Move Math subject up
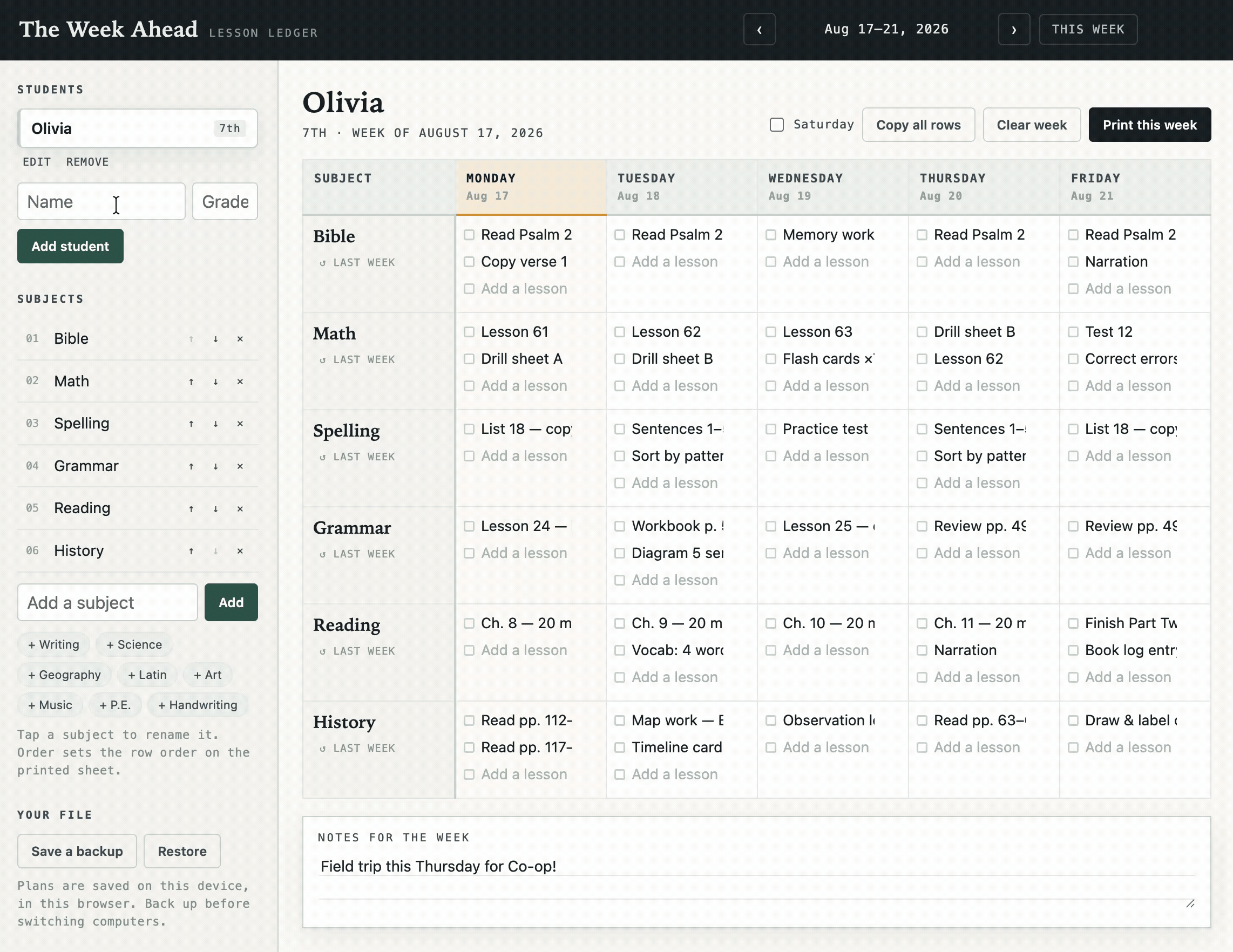Screen dimensions: 1233x952 [x=192, y=382]
